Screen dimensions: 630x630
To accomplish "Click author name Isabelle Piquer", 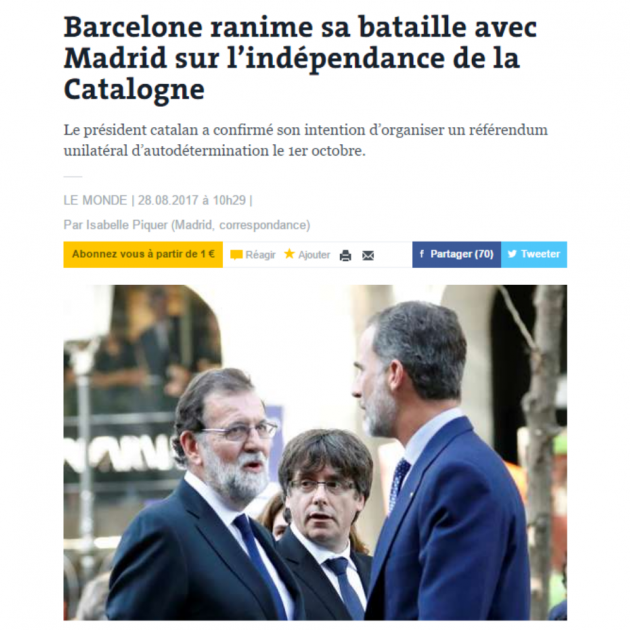I will [127, 225].
